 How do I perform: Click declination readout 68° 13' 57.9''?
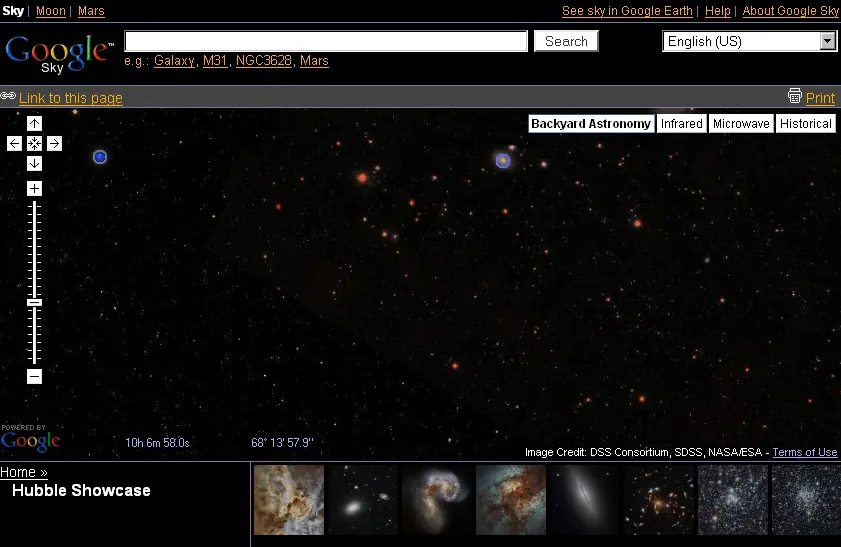(282, 443)
